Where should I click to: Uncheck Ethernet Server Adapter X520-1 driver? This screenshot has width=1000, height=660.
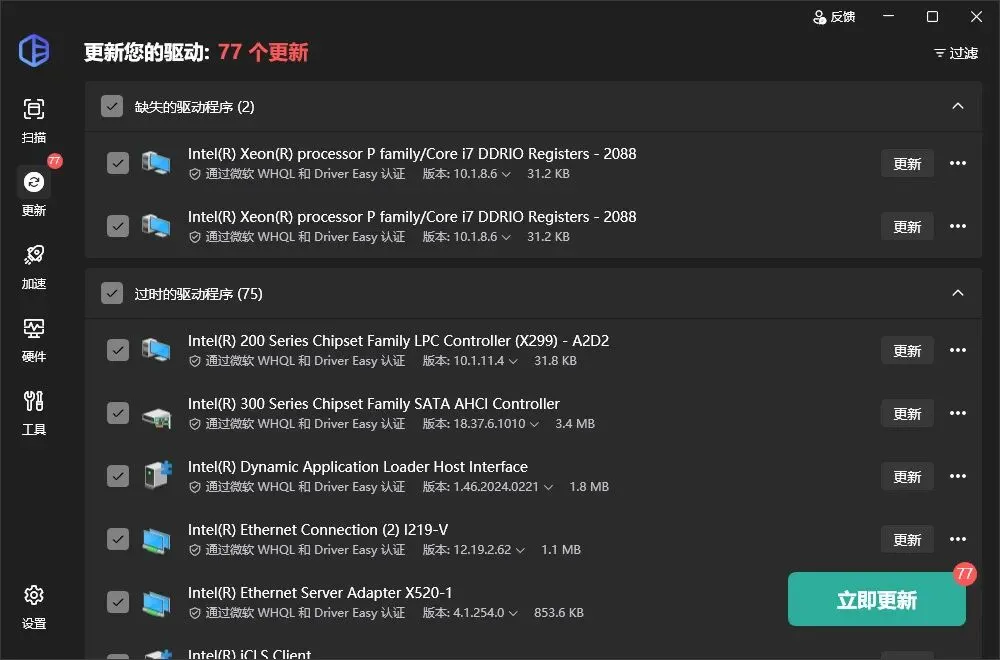coord(118,603)
